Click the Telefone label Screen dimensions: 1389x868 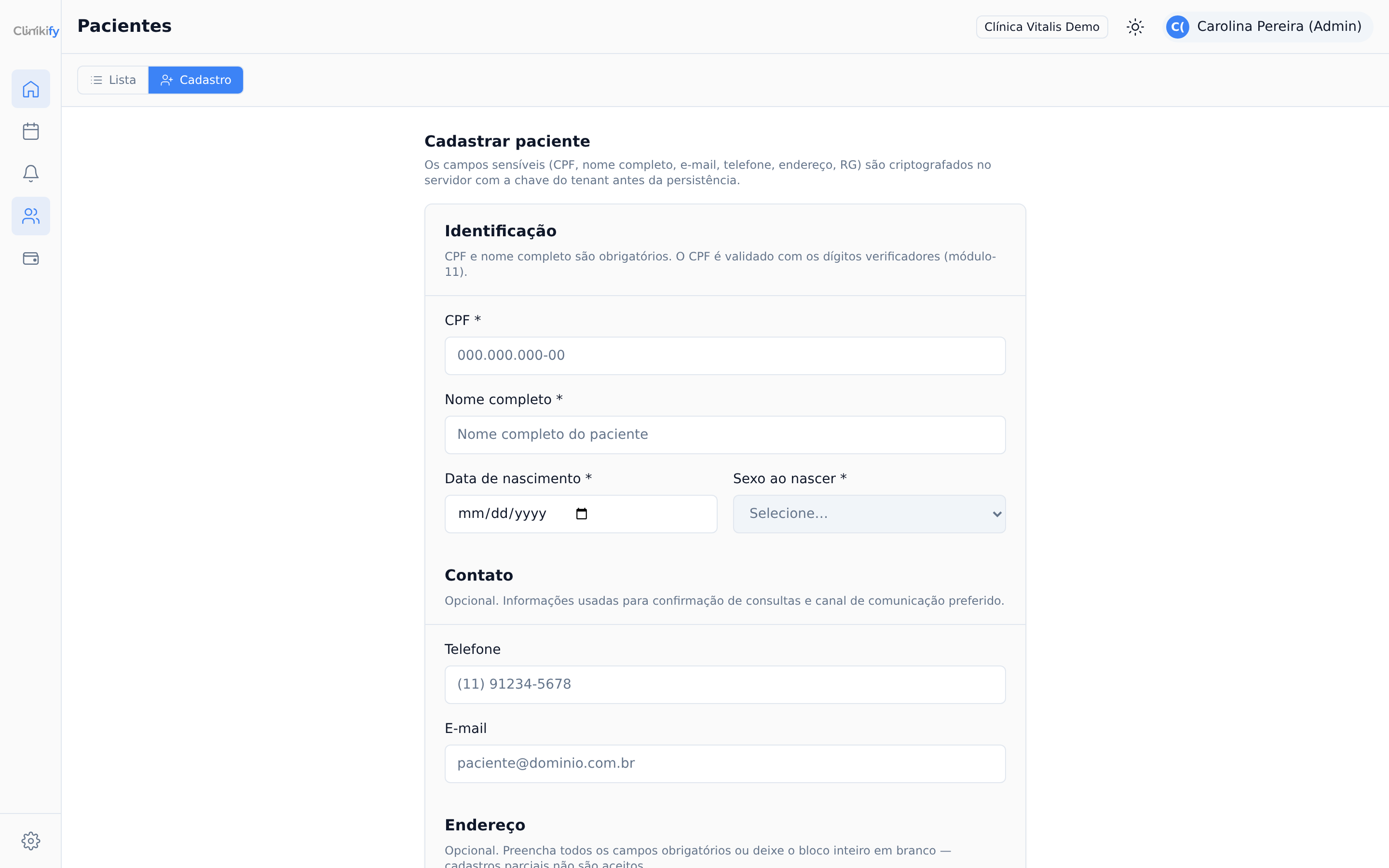click(472, 649)
